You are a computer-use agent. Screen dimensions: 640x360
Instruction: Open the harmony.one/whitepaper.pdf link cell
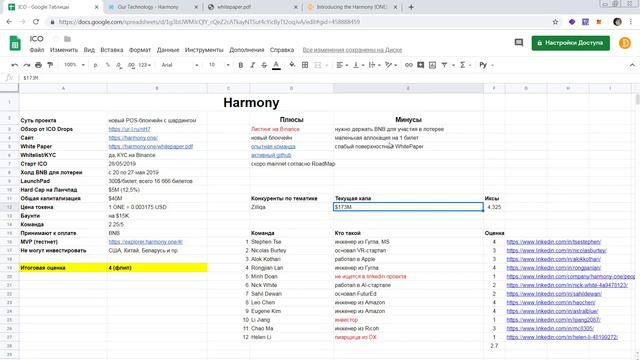pos(151,146)
